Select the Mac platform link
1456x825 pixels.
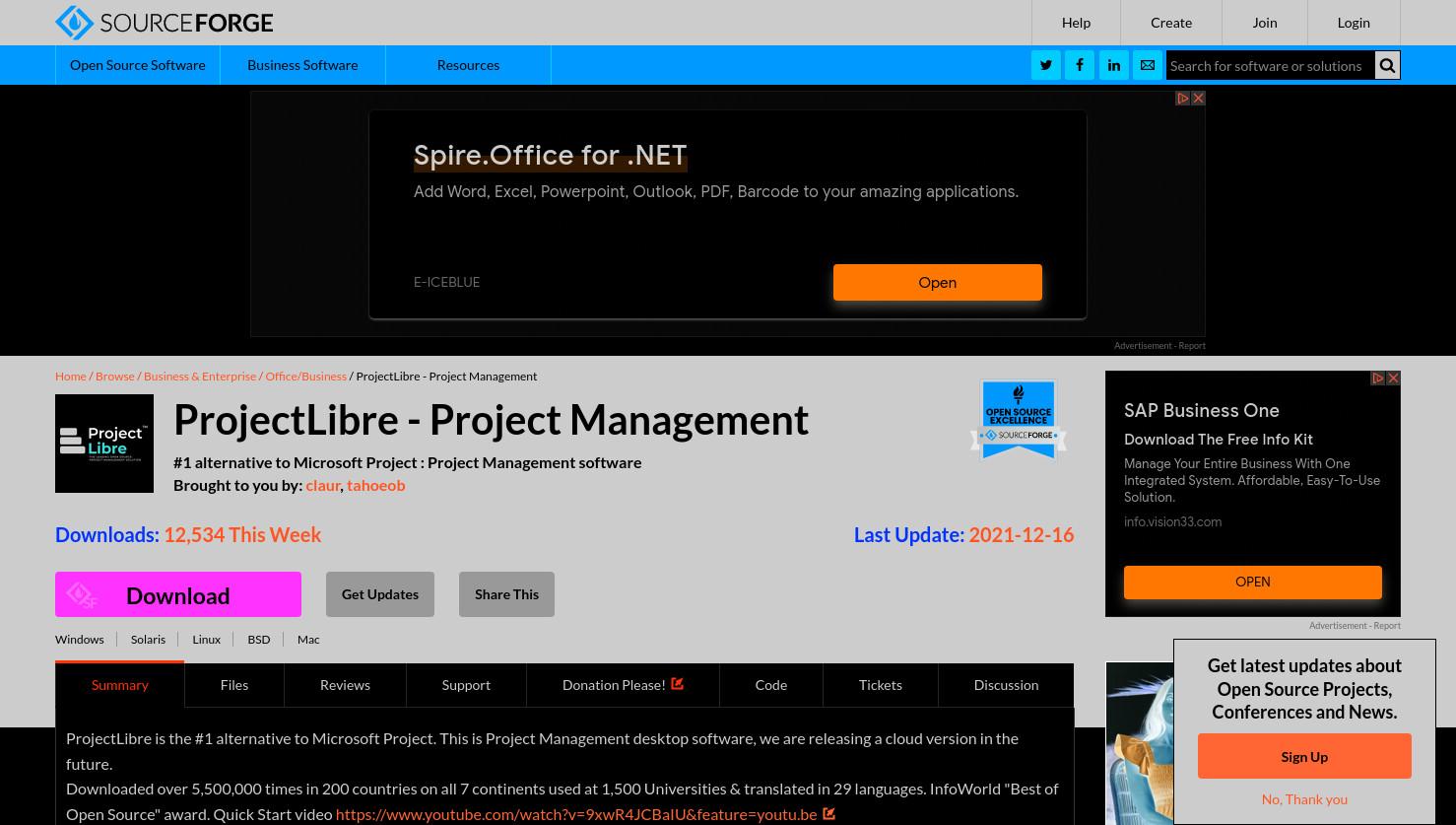[308, 639]
